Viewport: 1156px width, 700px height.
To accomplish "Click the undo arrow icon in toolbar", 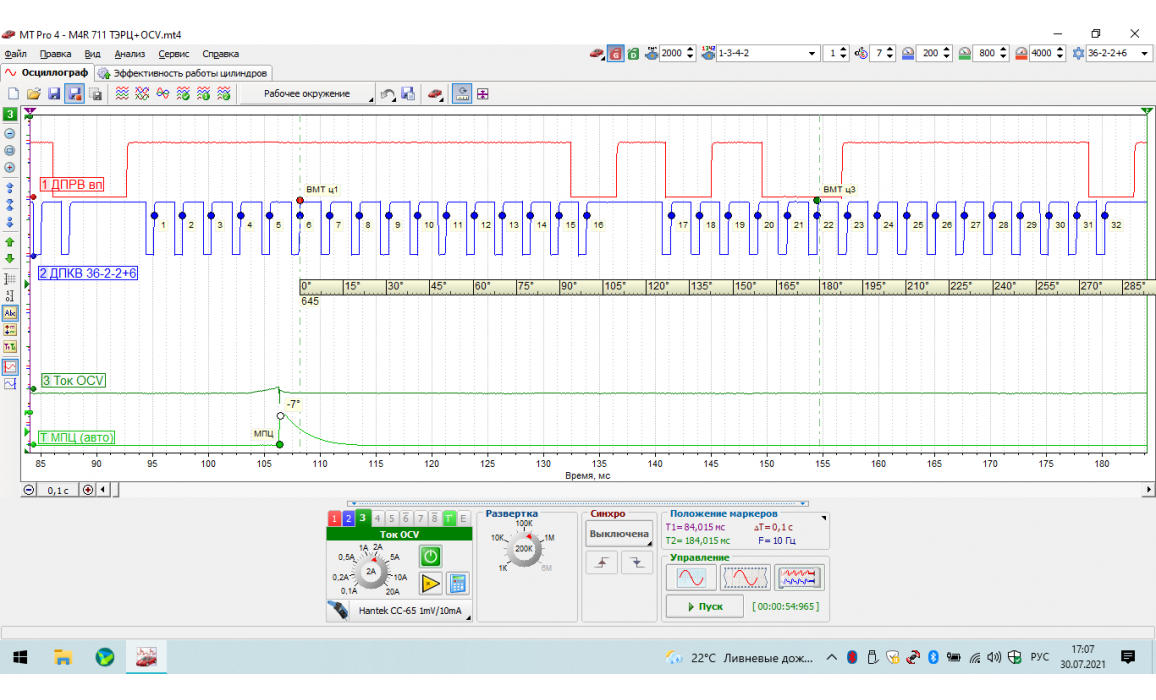I will 388,94.
